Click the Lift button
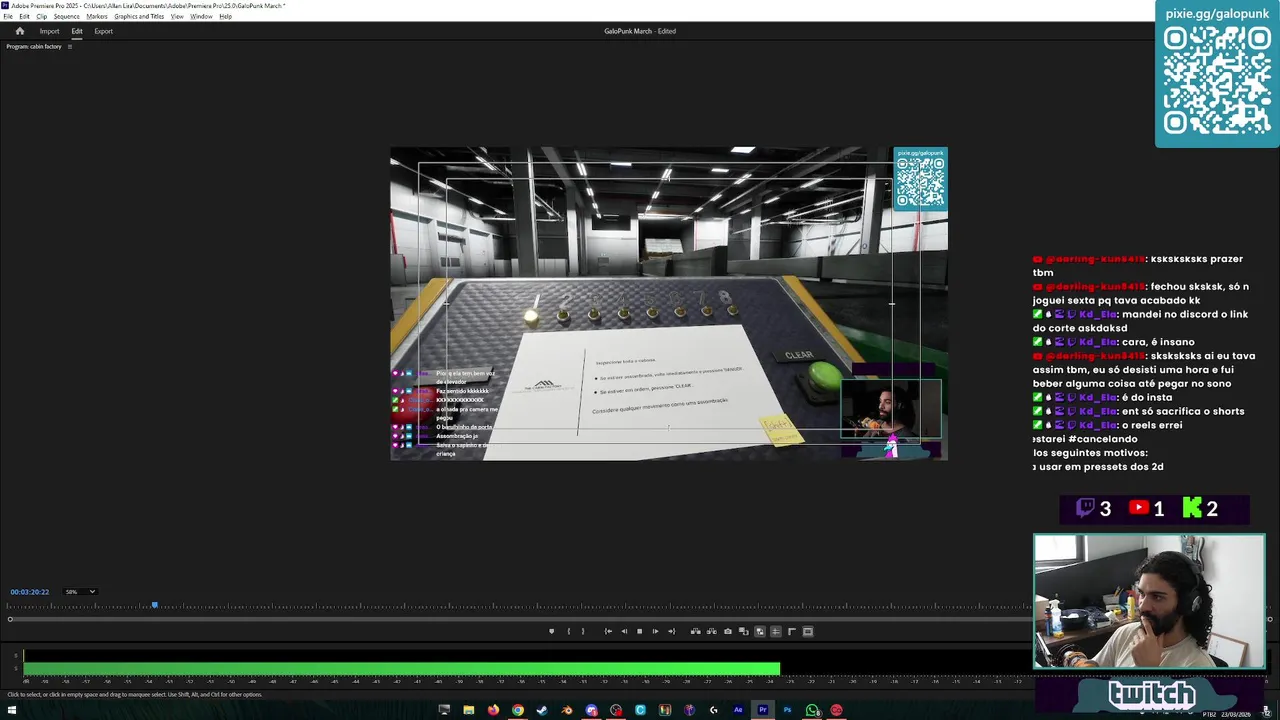Screen dimensions: 1280x720 pyautogui.click(x=696, y=631)
